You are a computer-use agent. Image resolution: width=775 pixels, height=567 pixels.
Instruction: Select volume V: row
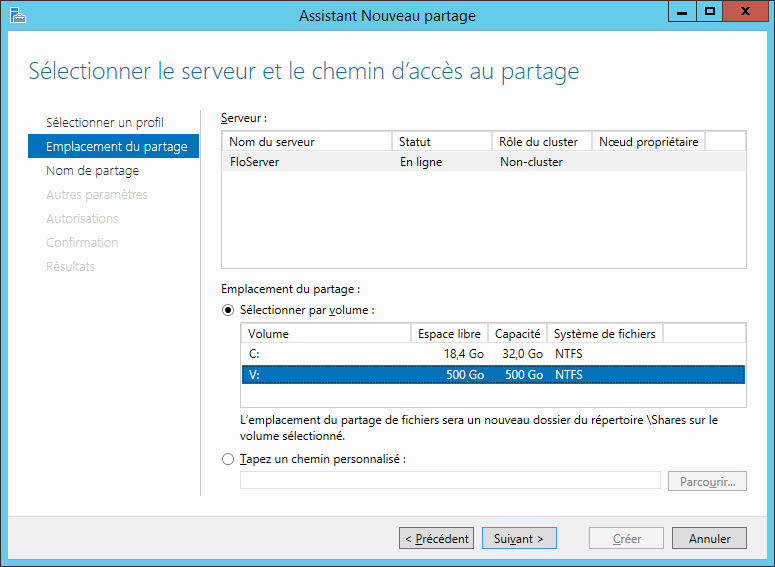[x=400, y=375]
